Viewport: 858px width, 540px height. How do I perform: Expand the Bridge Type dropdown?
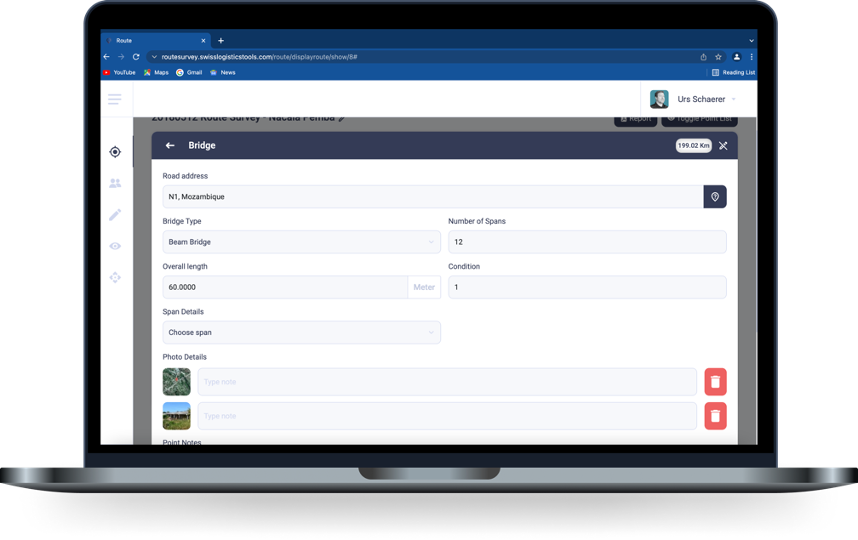(x=301, y=242)
